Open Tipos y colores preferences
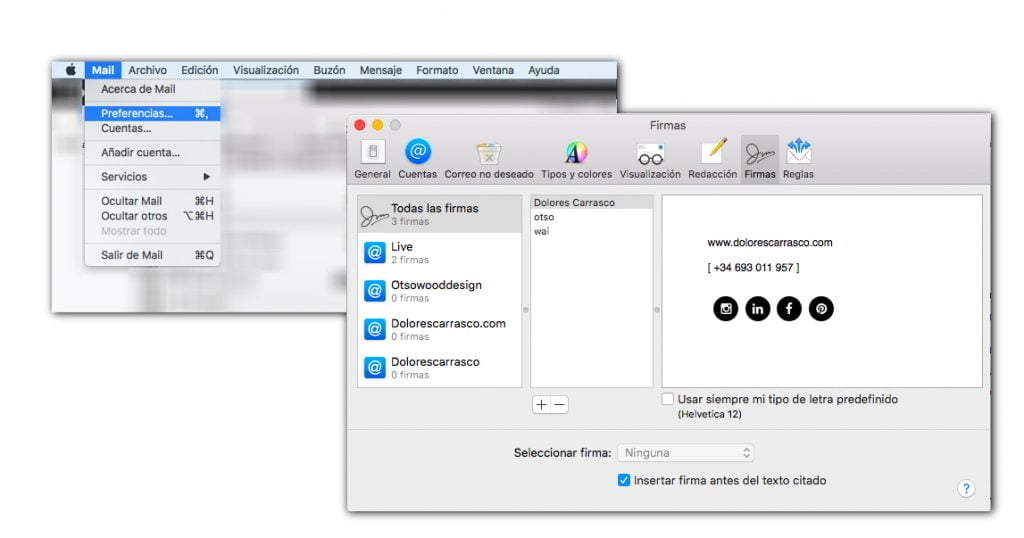This screenshot has width=1024, height=538. click(x=576, y=159)
